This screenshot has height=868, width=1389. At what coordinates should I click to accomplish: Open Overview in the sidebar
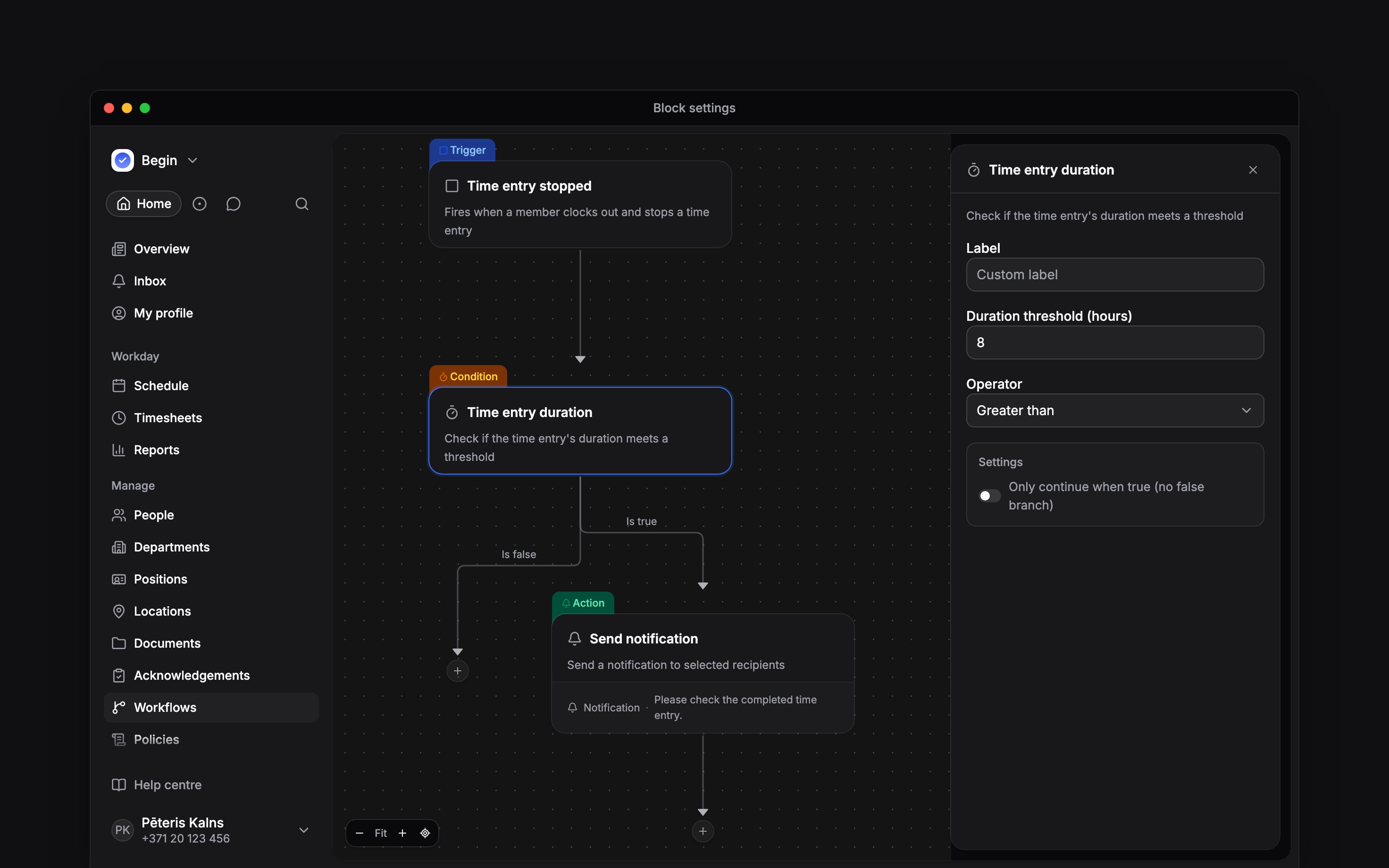coord(211,249)
